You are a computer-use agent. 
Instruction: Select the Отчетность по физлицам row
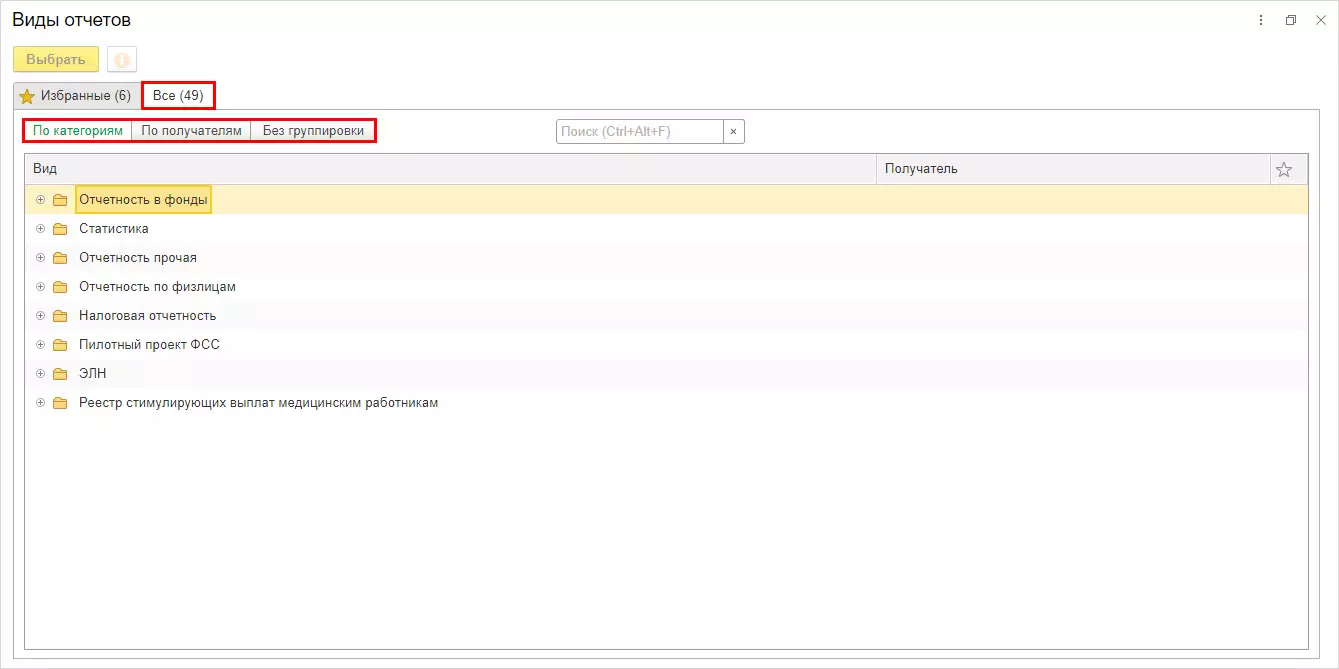[666, 287]
